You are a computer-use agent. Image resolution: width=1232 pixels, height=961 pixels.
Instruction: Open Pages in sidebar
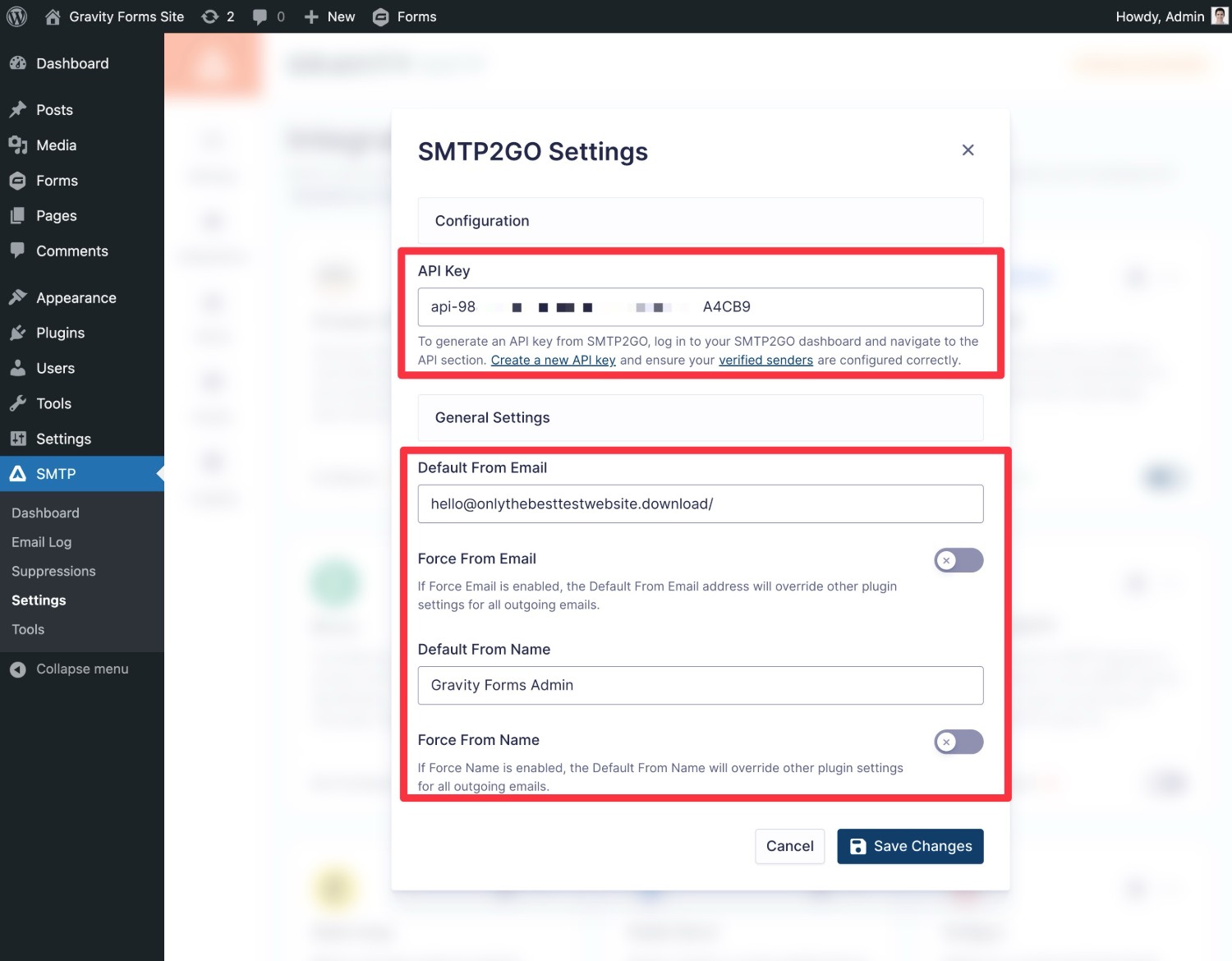point(82,216)
